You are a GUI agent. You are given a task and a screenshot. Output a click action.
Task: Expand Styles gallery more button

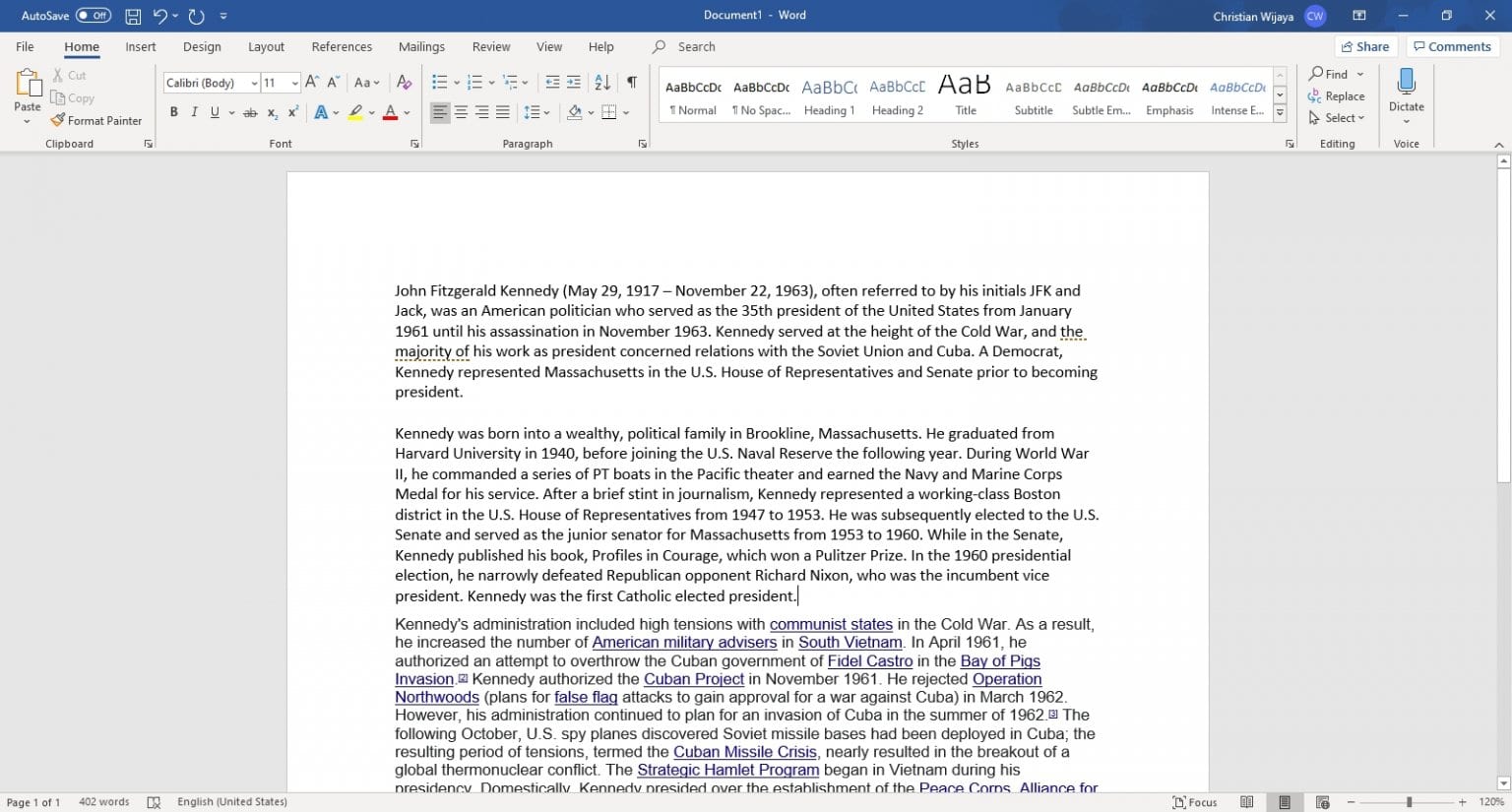click(1280, 113)
